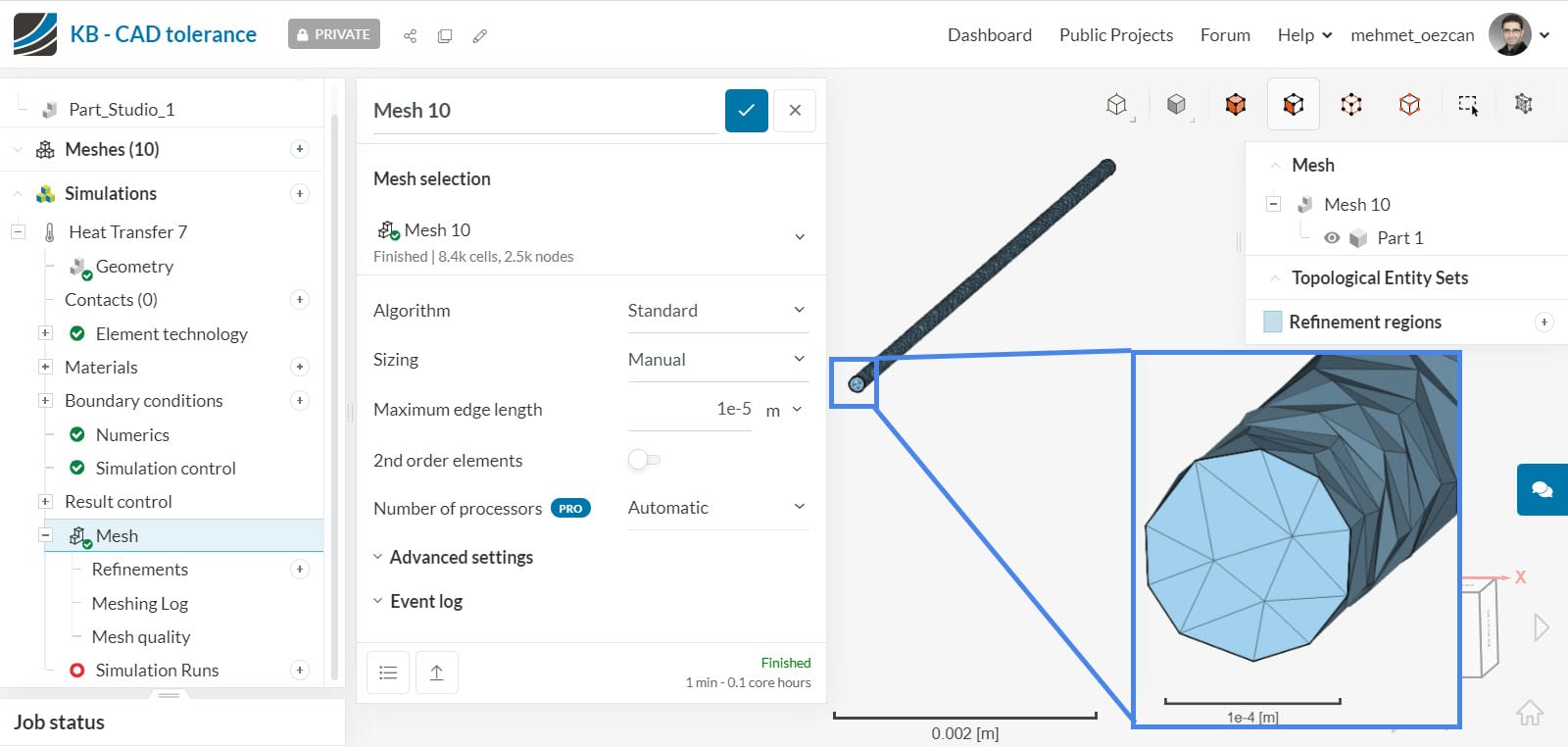
Task: Toggle the 2nd order elements switch
Action: (x=644, y=460)
